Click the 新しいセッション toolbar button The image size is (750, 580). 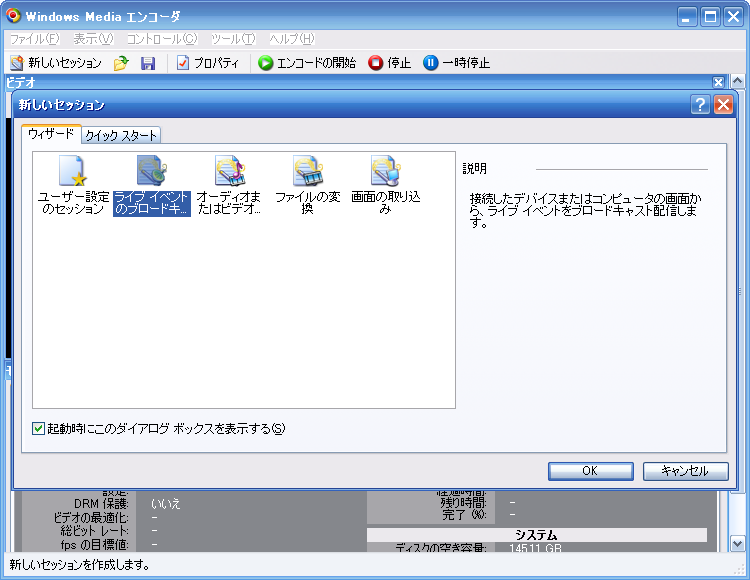click(56, 63)
